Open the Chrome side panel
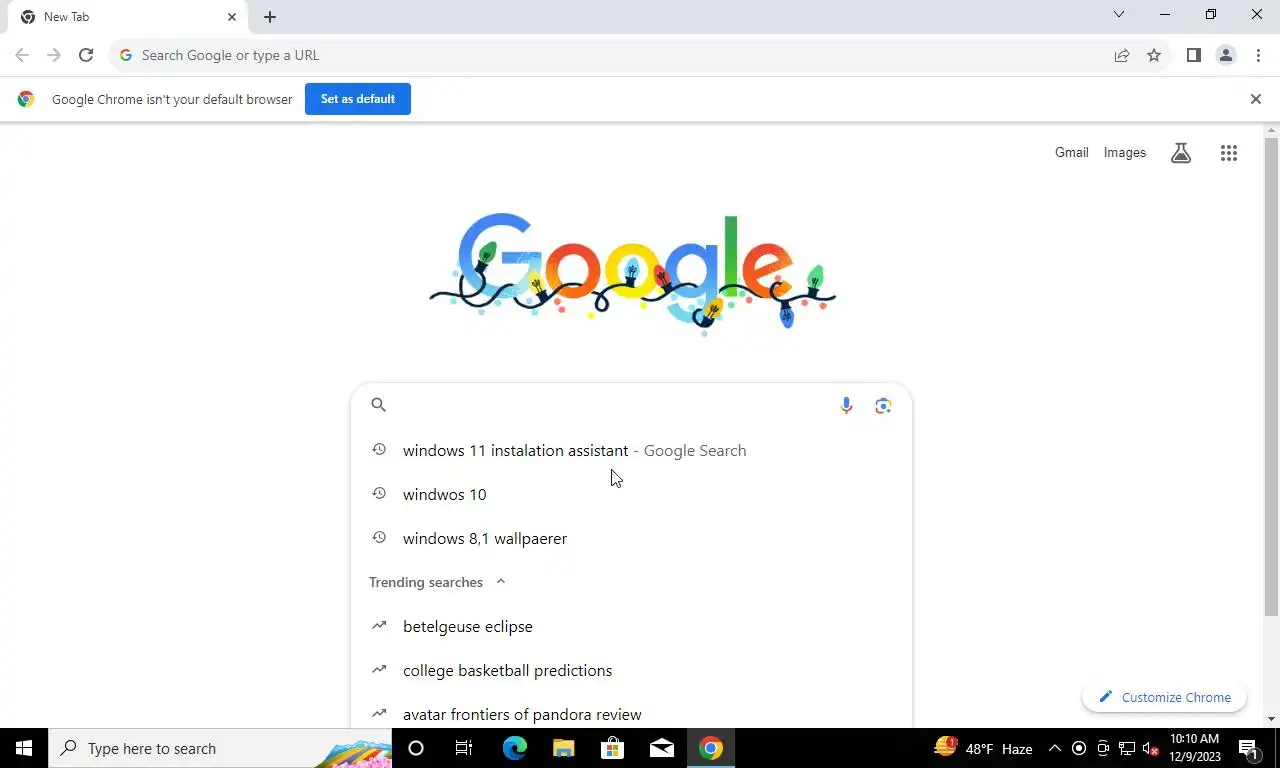 coord(1193,55)
